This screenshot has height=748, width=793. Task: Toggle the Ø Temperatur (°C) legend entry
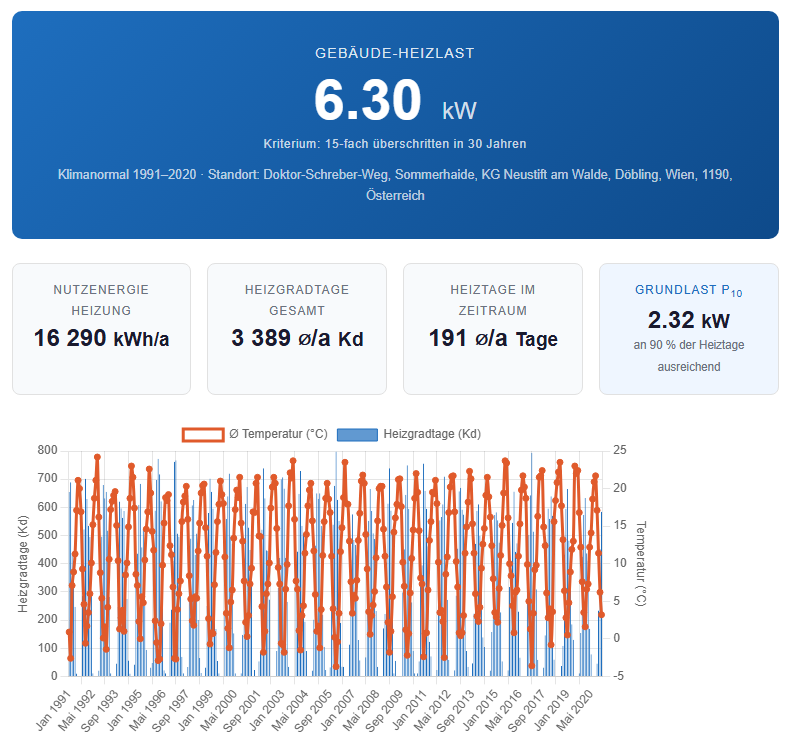coord(277,434)
